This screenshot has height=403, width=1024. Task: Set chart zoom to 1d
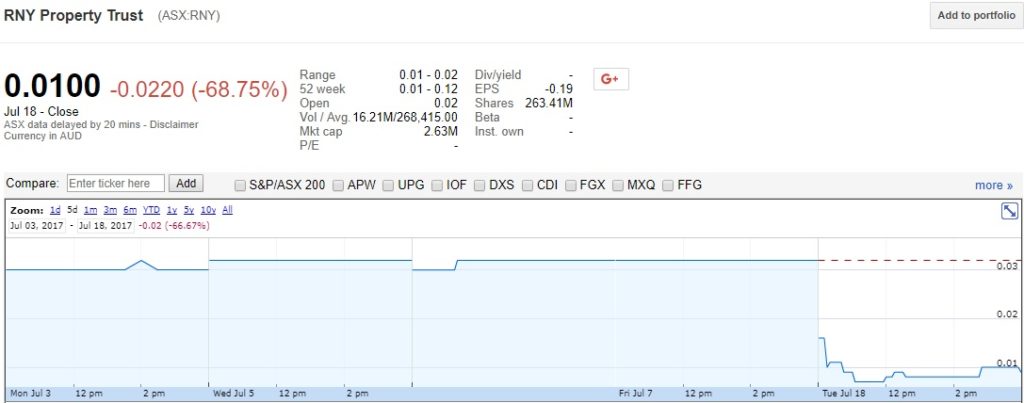[x=56, y=210]
